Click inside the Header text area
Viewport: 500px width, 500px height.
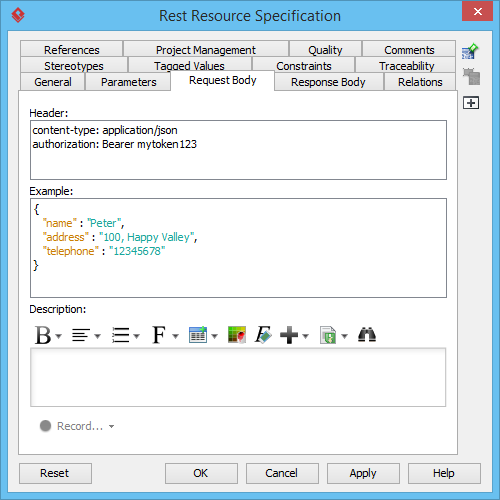click(238, 150)
